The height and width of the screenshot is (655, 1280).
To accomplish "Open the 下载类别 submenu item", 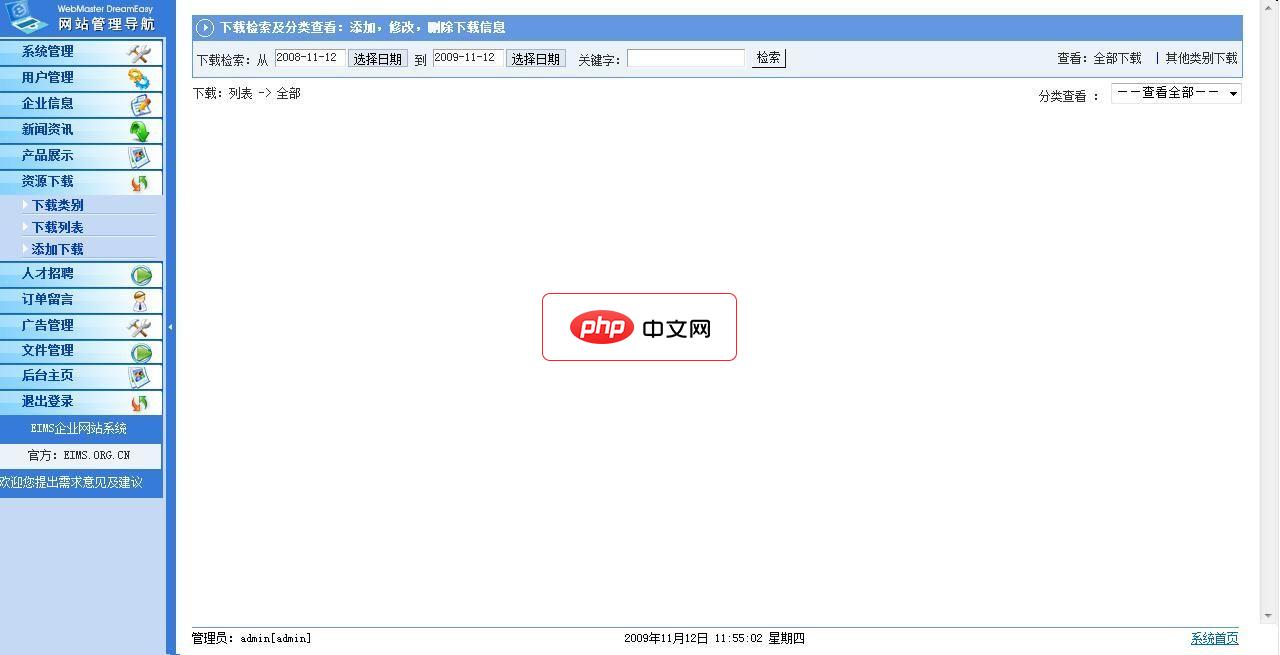I will [58, 205].
